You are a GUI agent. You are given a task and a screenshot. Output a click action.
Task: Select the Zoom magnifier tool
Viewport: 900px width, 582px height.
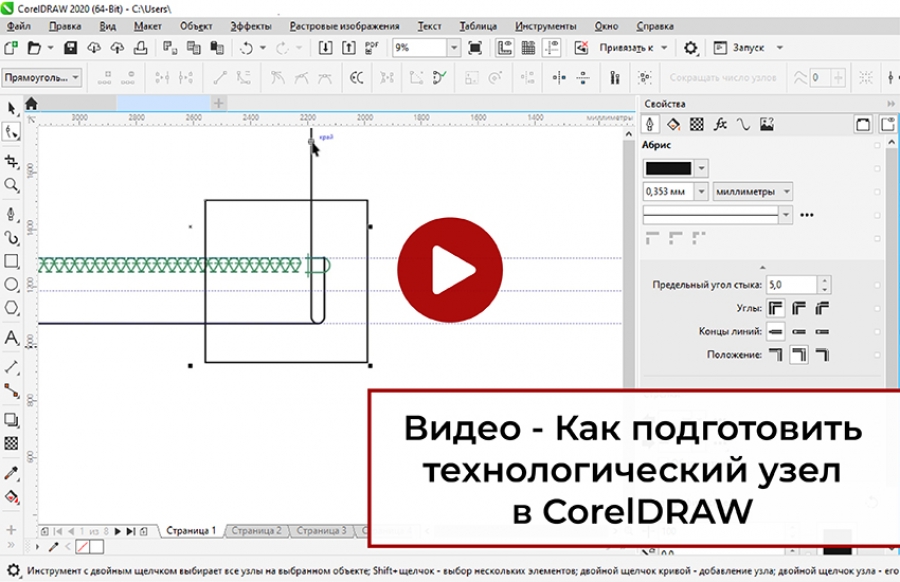pos(11,185)
